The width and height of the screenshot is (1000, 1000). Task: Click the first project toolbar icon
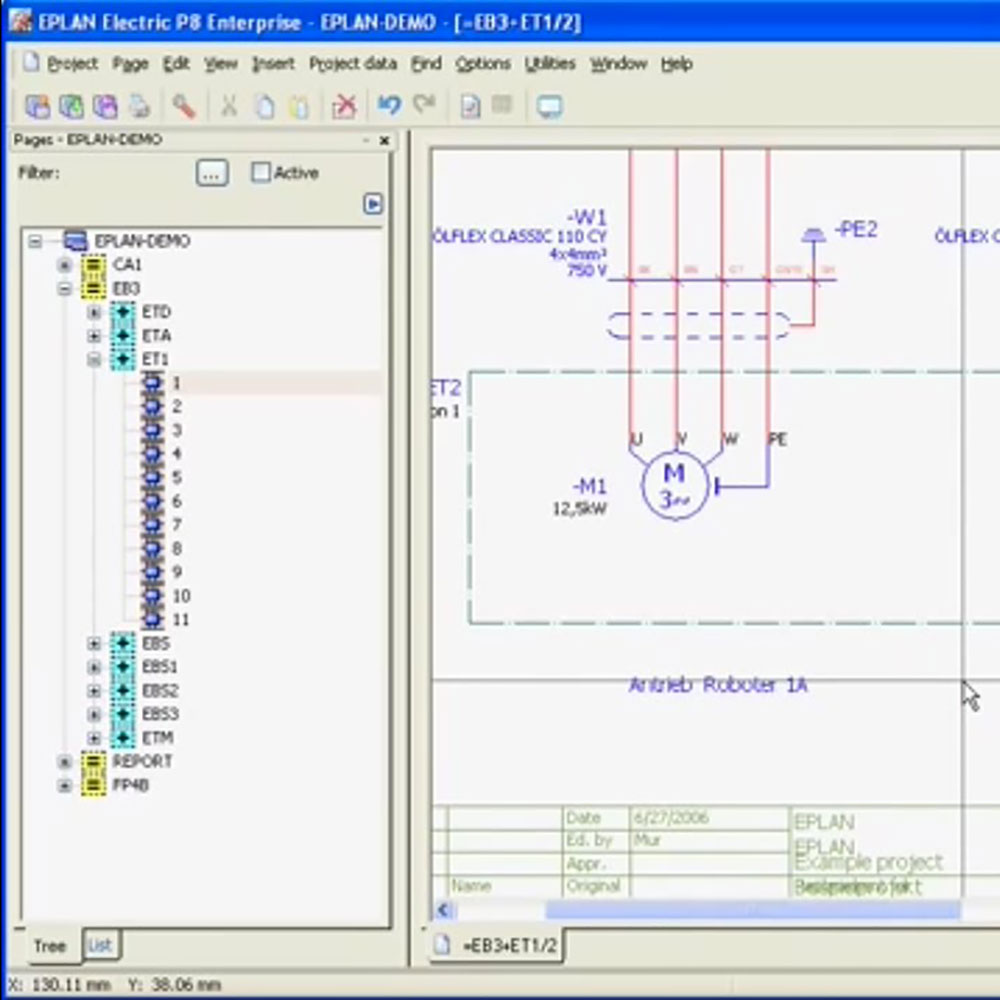coord(37,107)
